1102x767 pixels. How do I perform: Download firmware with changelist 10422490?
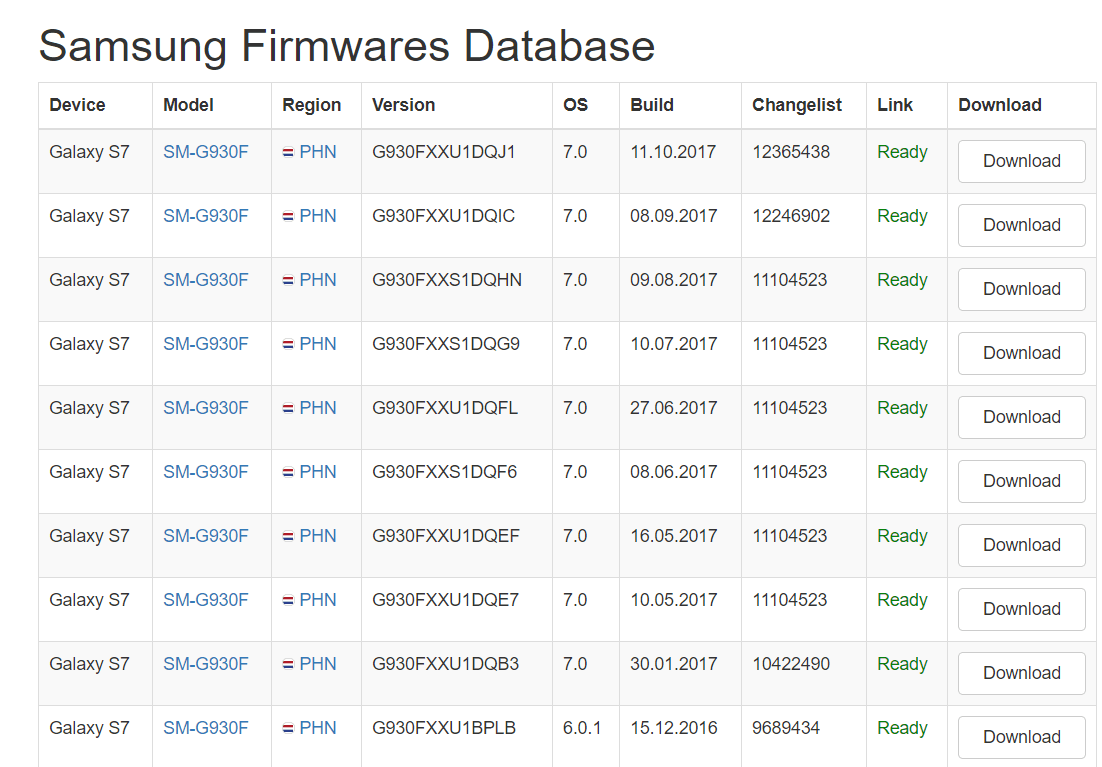(1021, 673)
